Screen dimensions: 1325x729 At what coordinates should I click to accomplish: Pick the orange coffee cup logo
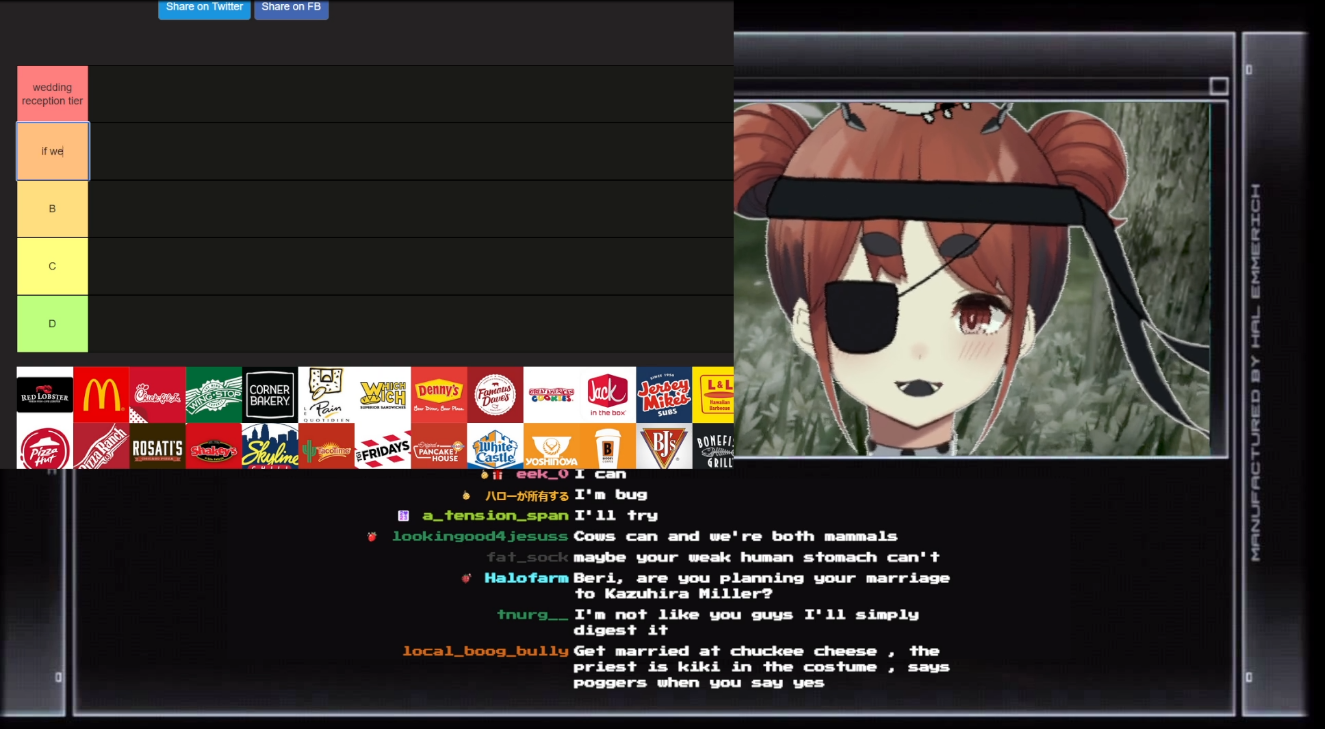608,446
